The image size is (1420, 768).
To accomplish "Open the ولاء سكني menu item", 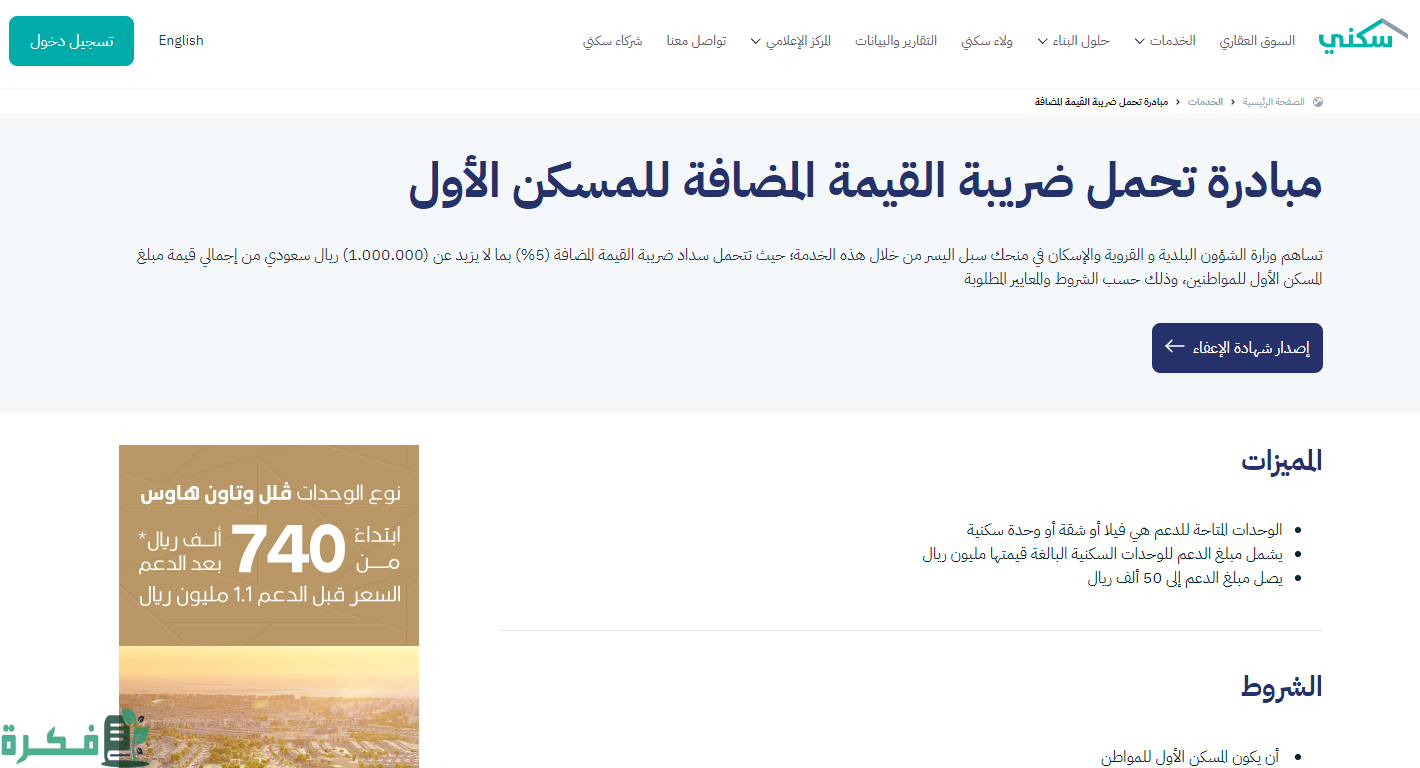I will tap(987, 41).
